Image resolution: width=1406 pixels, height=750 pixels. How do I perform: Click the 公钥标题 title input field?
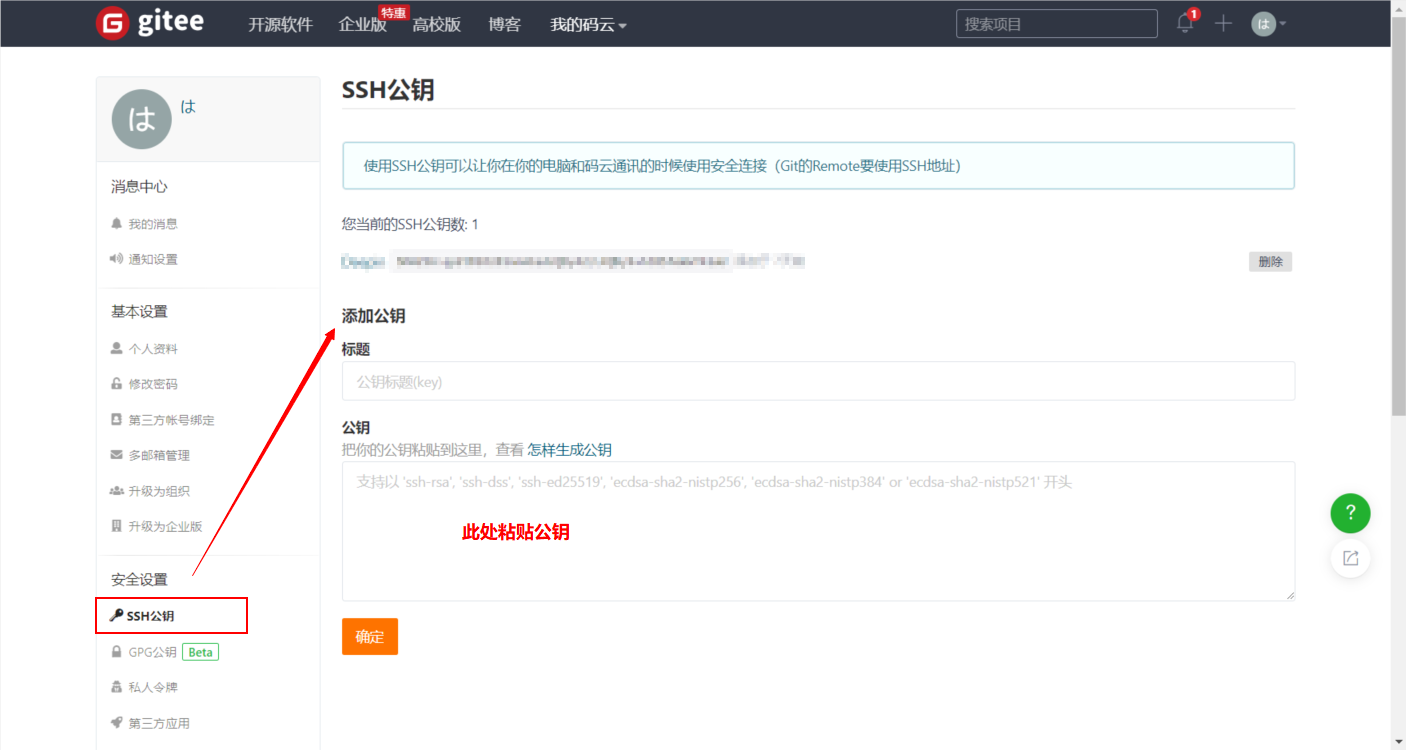700,381
